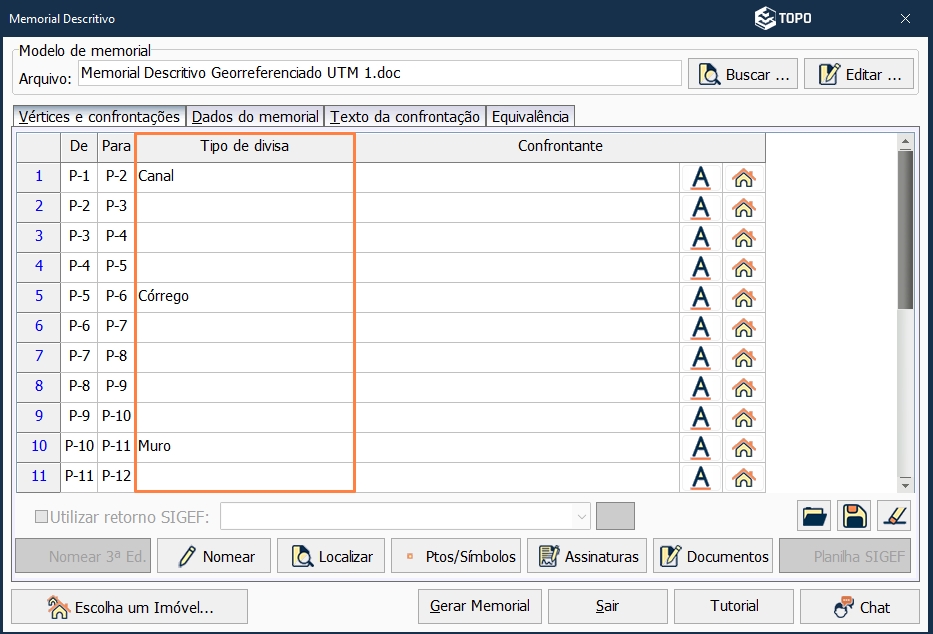
Task: Click the save diskette icon near SIGEF field
Action: (x=852, y=516)
